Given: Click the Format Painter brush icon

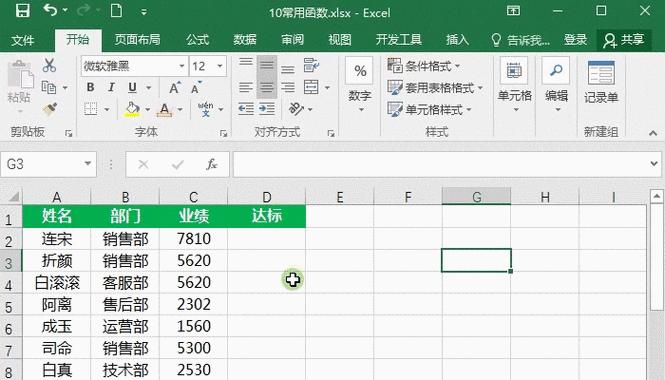Looking at the screenshot, I should coord(50,109).
